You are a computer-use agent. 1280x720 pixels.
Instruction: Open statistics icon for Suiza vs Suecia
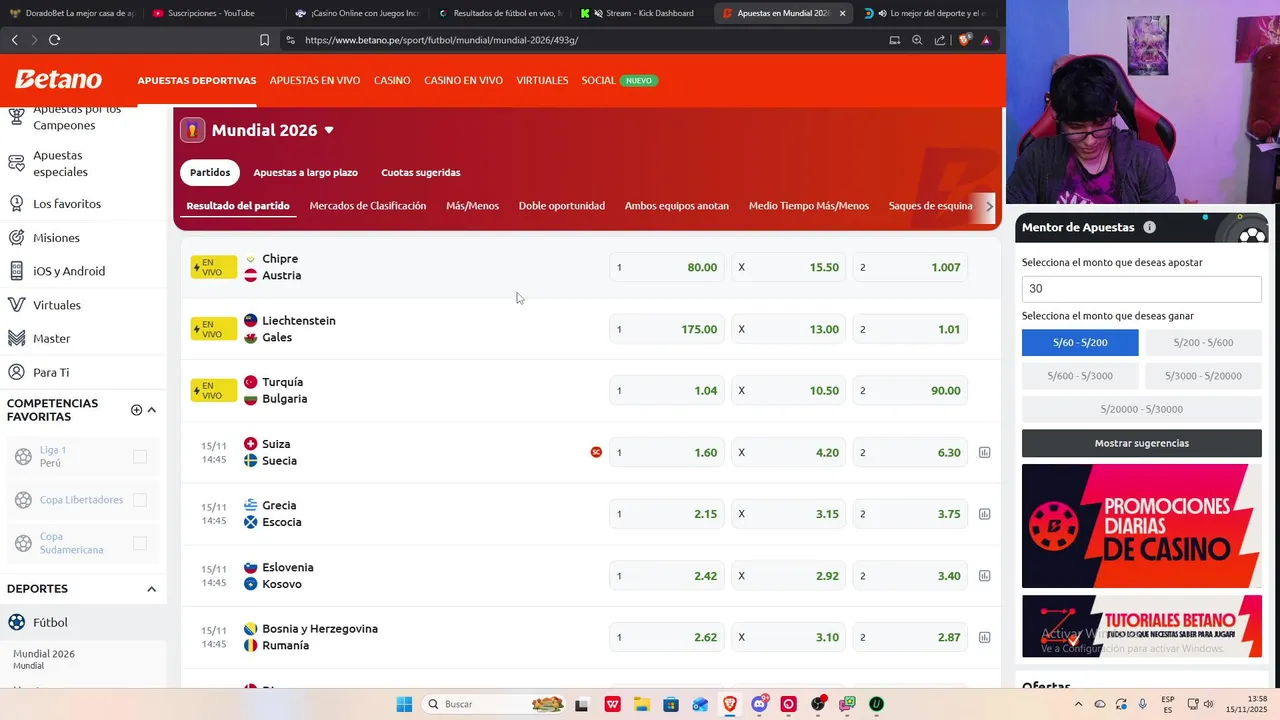coord(984,453)
